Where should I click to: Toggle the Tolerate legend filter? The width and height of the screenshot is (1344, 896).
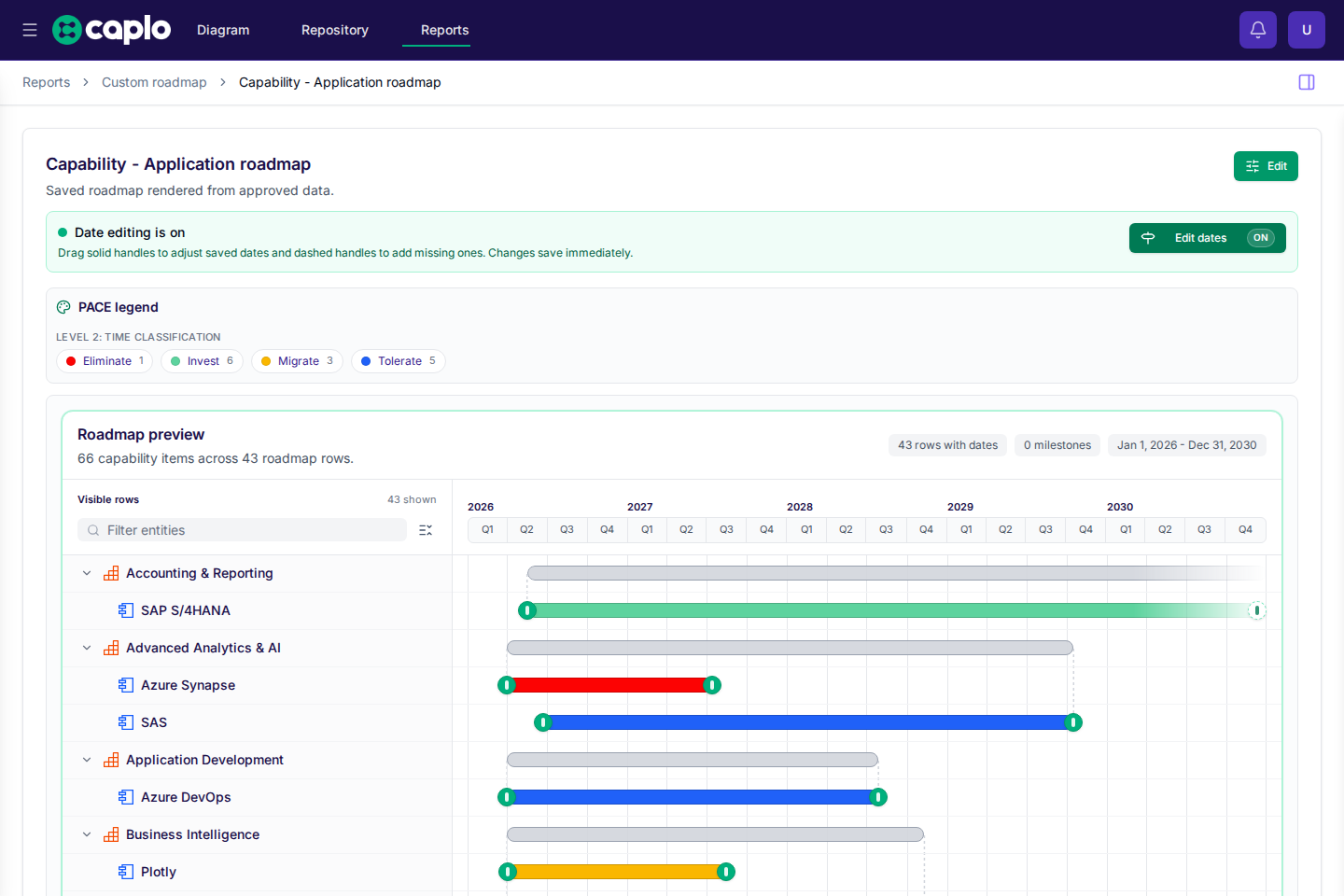[x=399, y=361]
